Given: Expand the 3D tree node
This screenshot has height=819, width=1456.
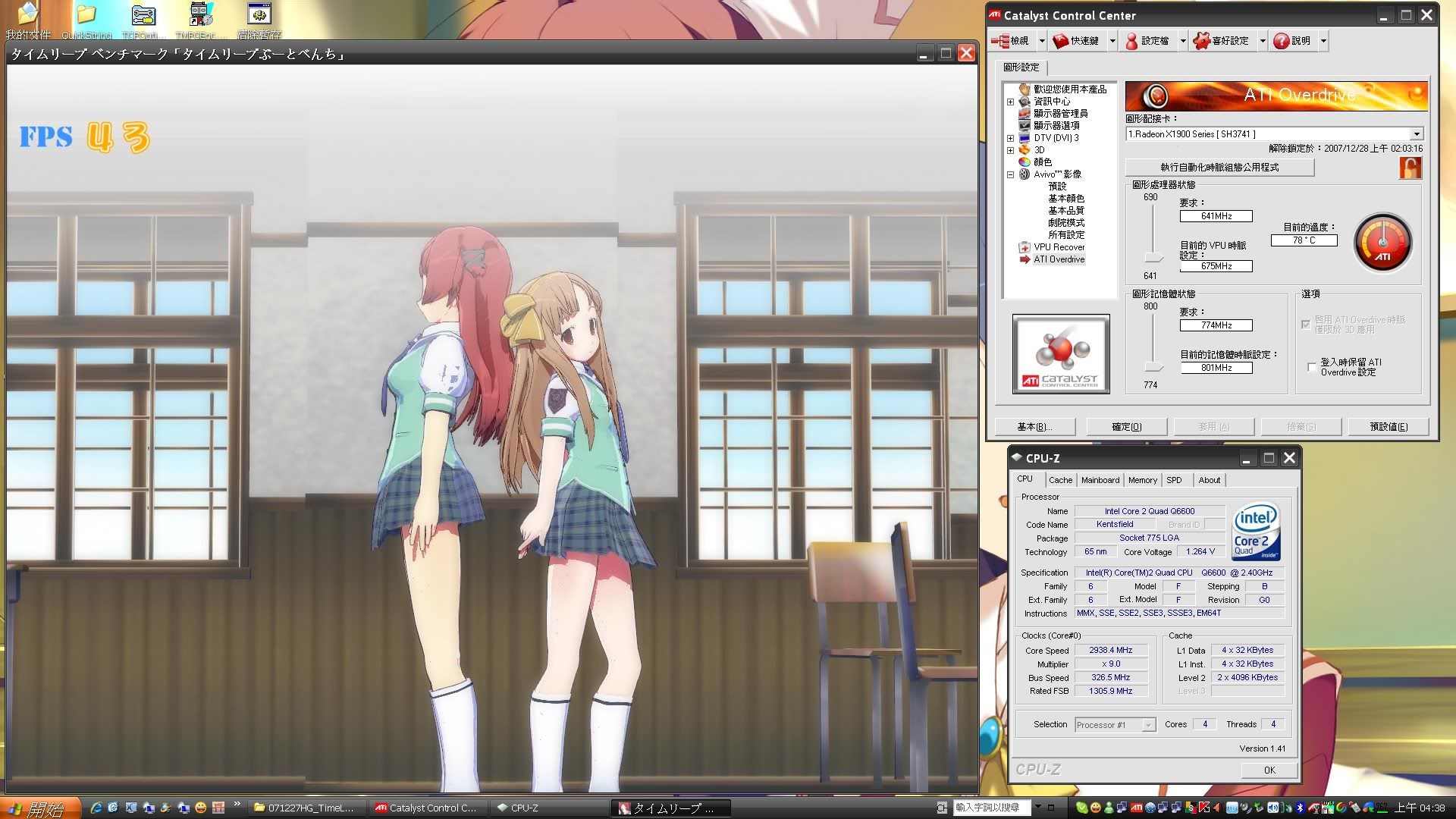Looking at the screenshot, I should (x=1010, y=150).
